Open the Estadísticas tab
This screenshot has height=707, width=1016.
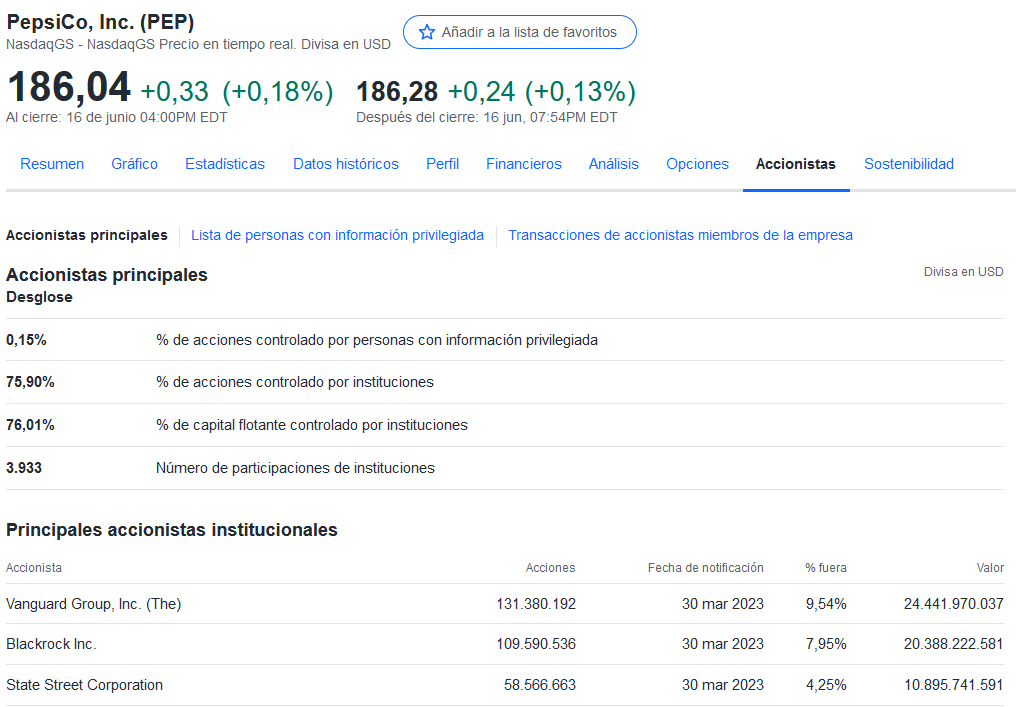(225, 164)
